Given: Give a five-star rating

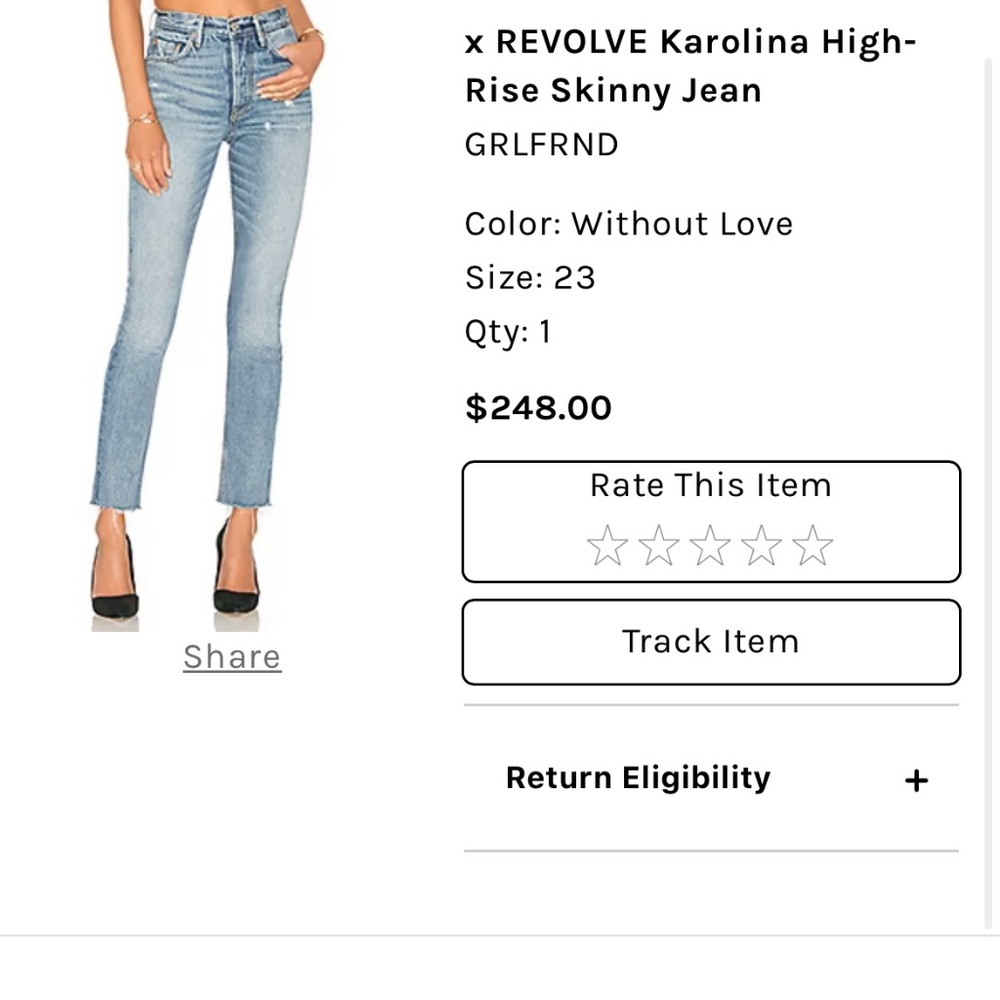Looking at the screenshot, I should tap(812, 546).
